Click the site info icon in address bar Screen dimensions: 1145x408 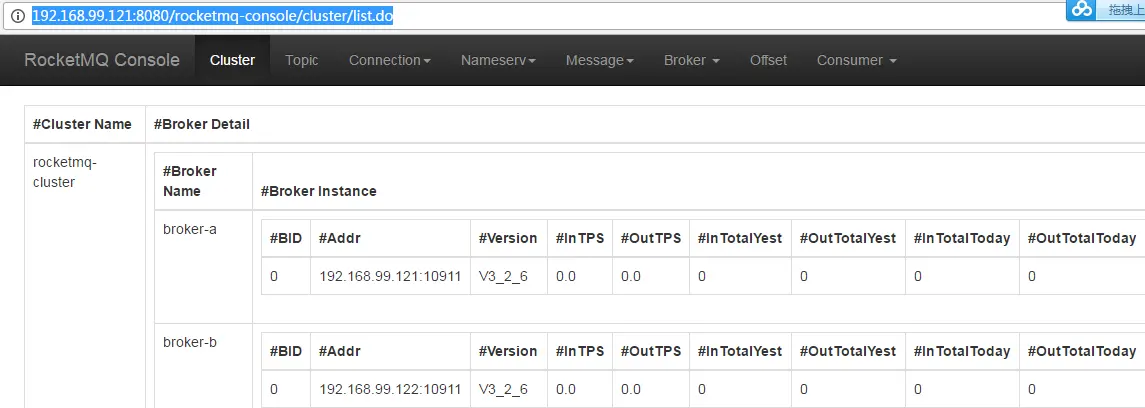point(18,16)
